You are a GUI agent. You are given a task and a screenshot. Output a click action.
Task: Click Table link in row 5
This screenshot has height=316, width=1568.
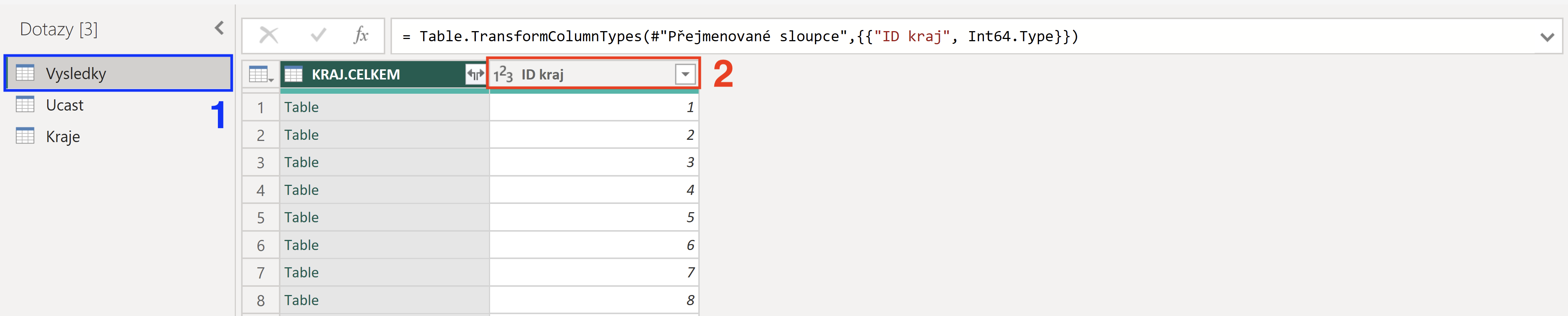tap(301, 217)
